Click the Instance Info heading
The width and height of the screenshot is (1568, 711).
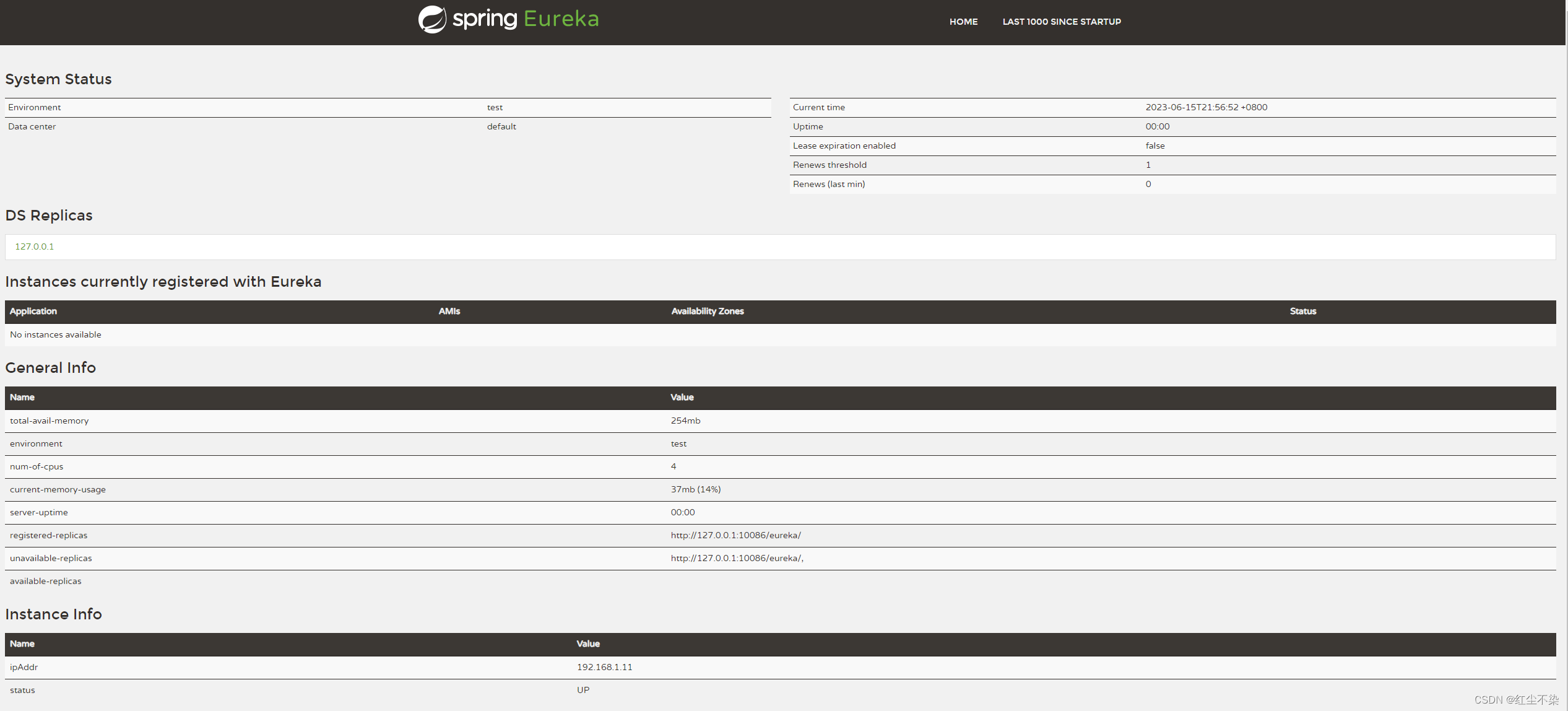click(x=53, y=614)
